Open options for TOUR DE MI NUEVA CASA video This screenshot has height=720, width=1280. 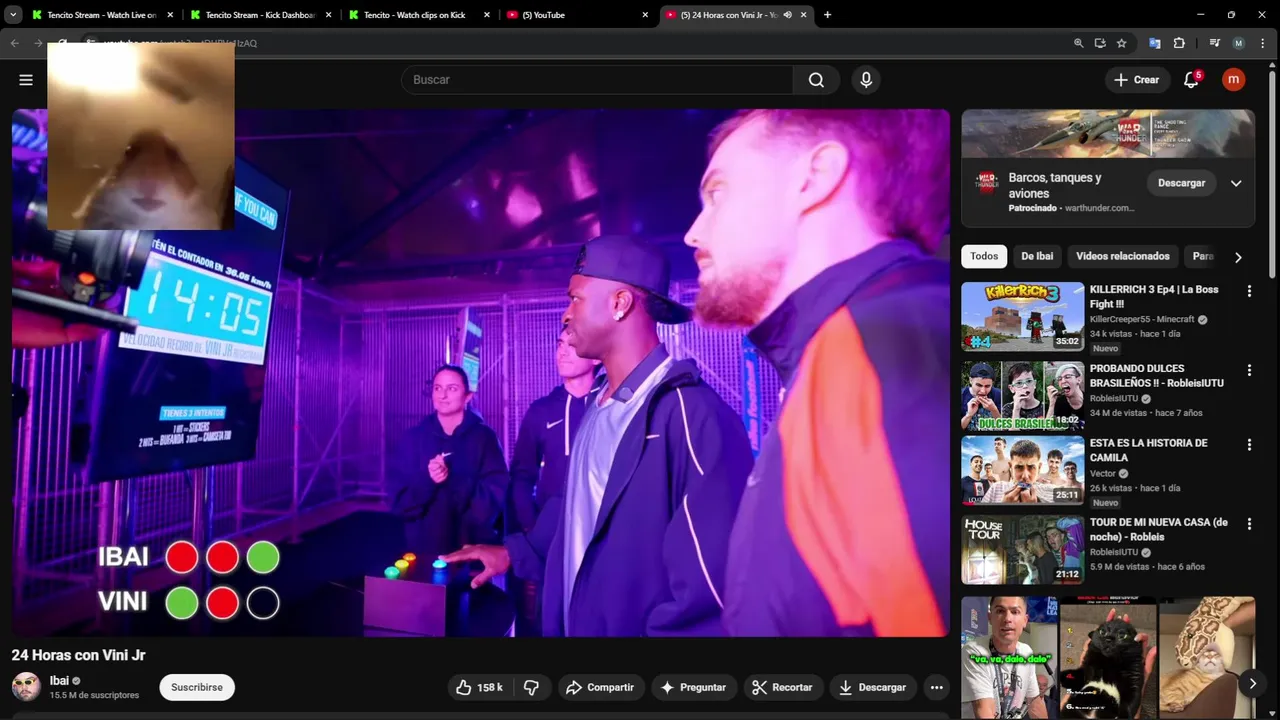pos(1249,524)
